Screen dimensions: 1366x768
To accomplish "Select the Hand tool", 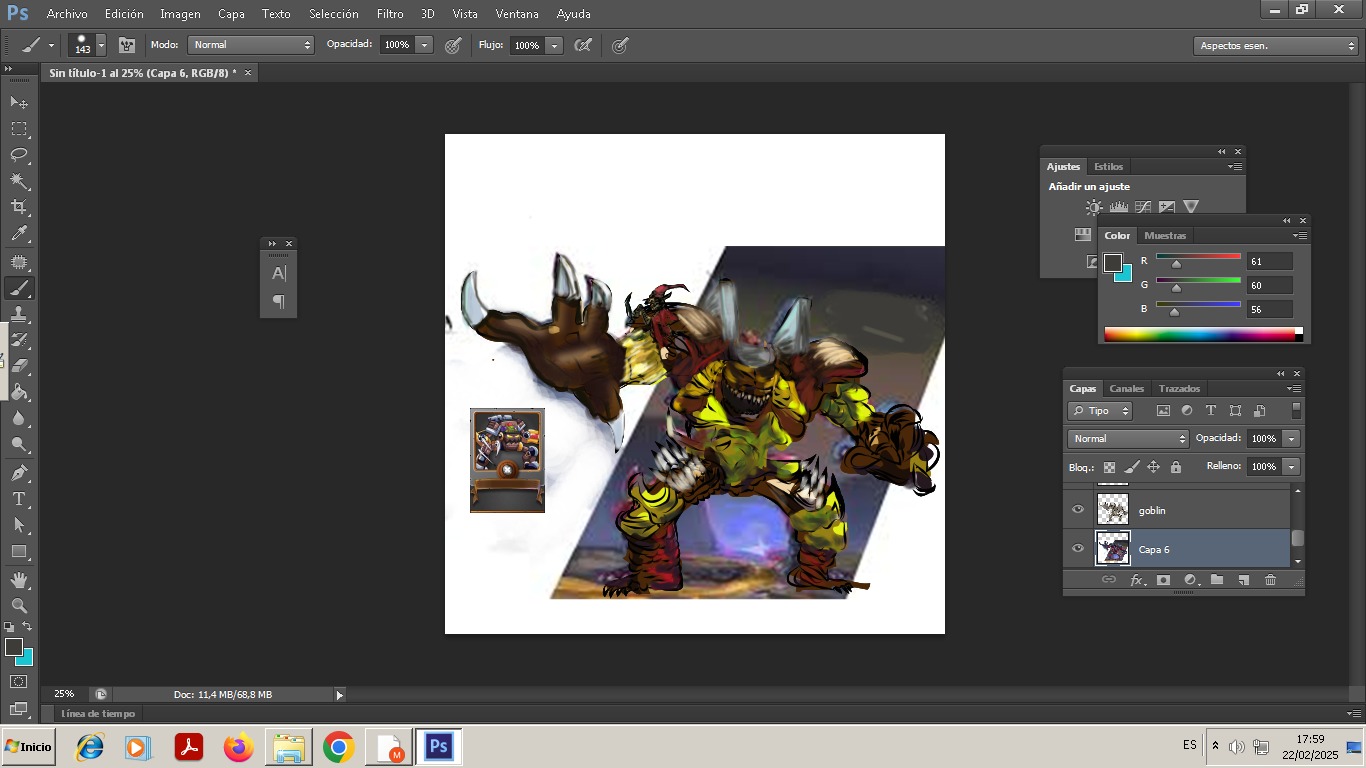I will [19, 579].
